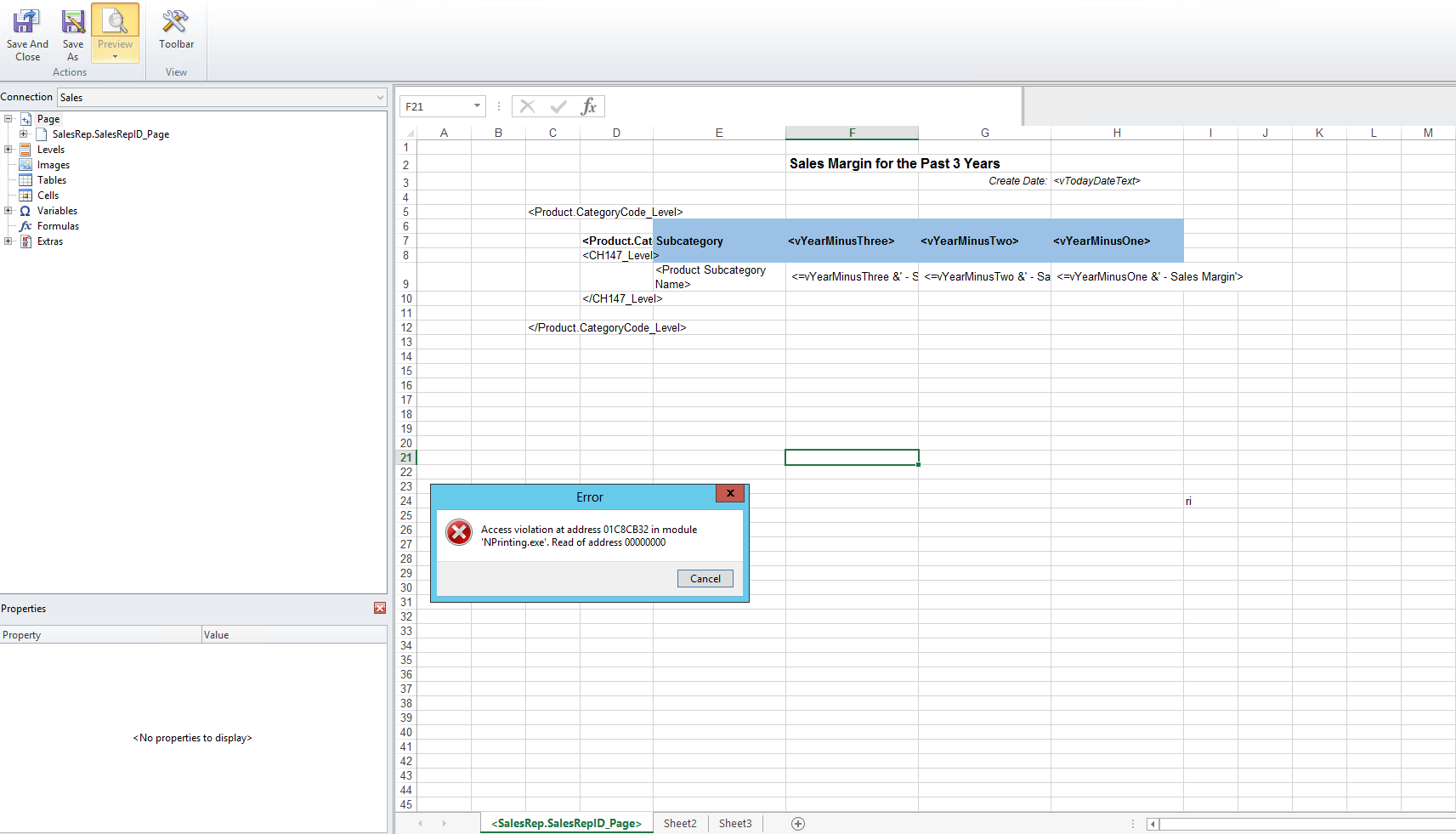Select the Tables tree item label
1456x834 pixels.
point(52,180)
